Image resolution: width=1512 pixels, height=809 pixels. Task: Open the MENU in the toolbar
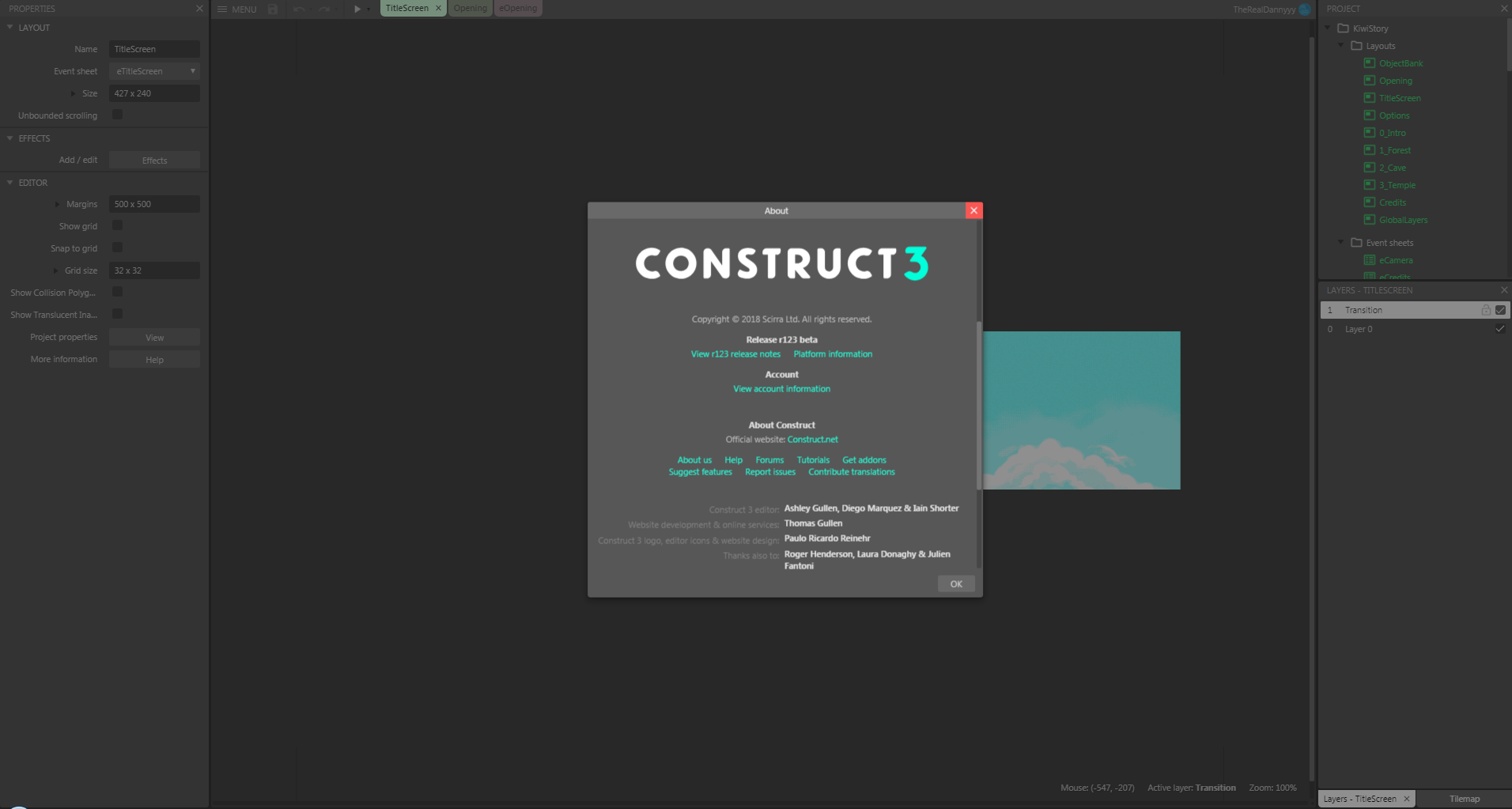tap(237, 9)
